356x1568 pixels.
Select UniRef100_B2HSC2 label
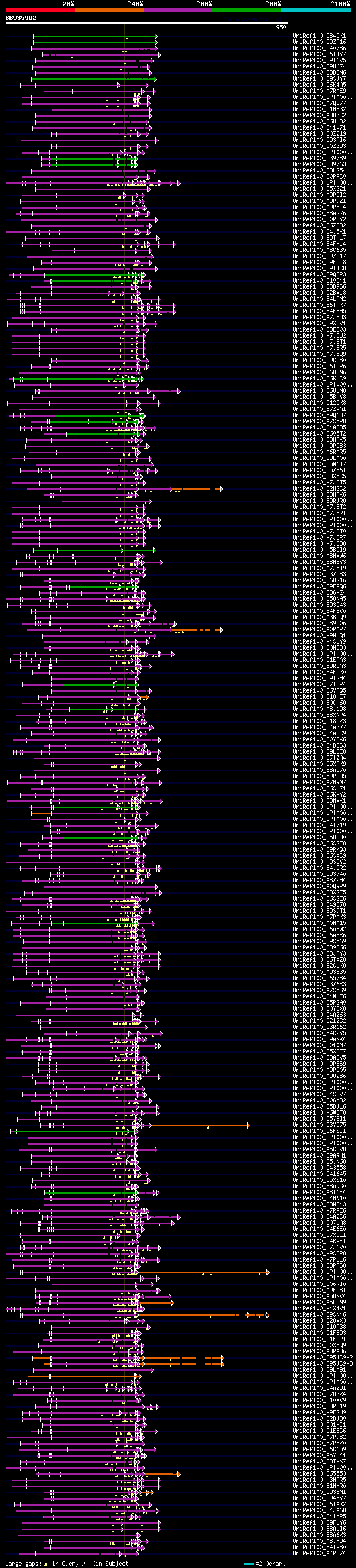coord(319,489)
